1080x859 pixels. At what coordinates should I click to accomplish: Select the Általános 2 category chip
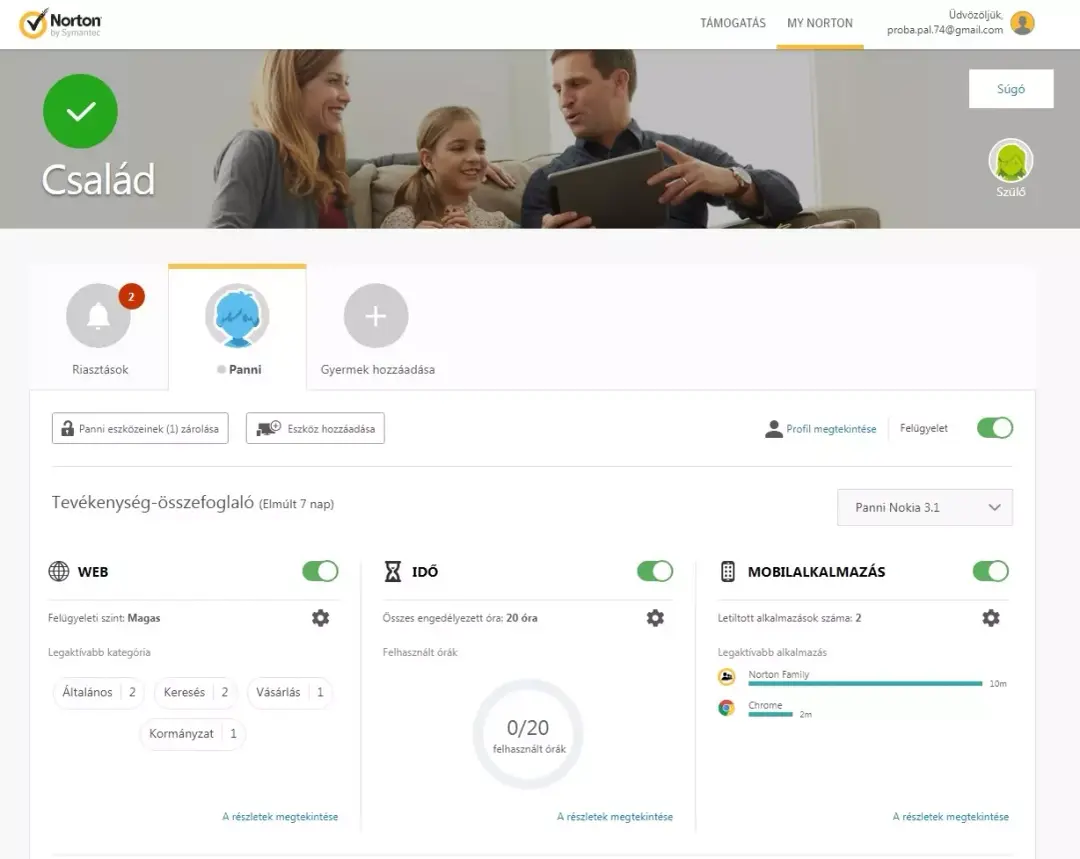(x=98, y=692)
